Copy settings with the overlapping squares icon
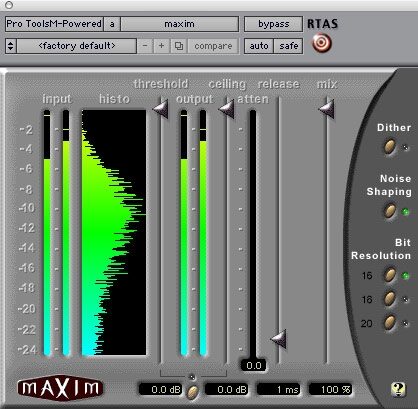 [x=179, y=46]
